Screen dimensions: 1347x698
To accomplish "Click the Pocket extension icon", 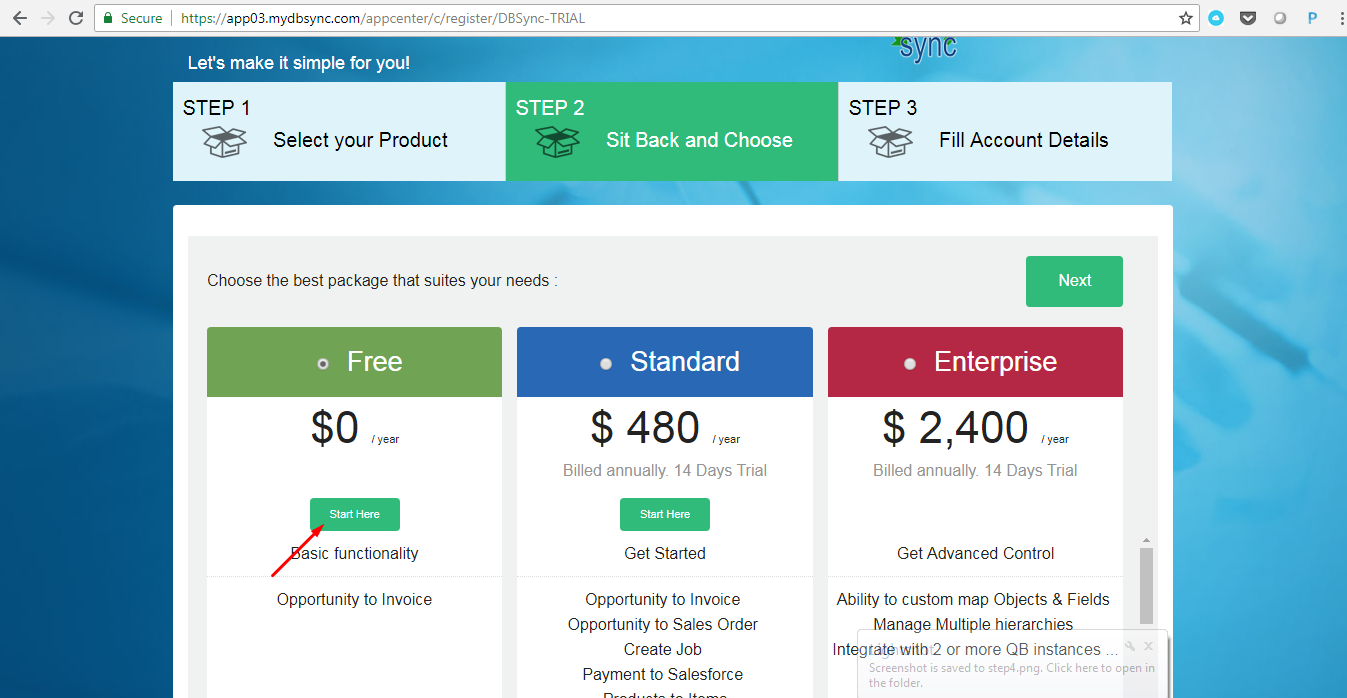I will [1248, 18].
